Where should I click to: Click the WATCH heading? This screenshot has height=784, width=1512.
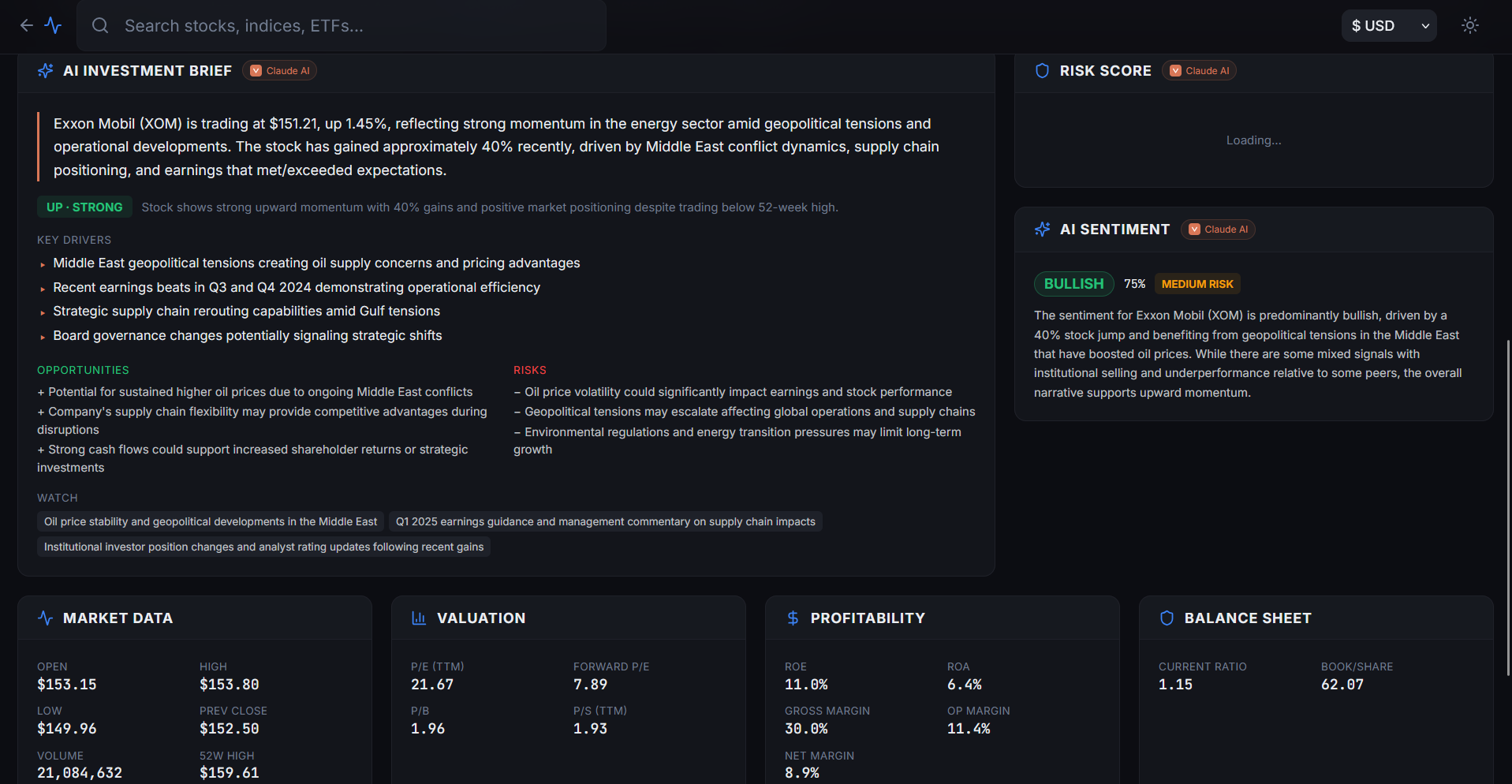coord(58,498)
